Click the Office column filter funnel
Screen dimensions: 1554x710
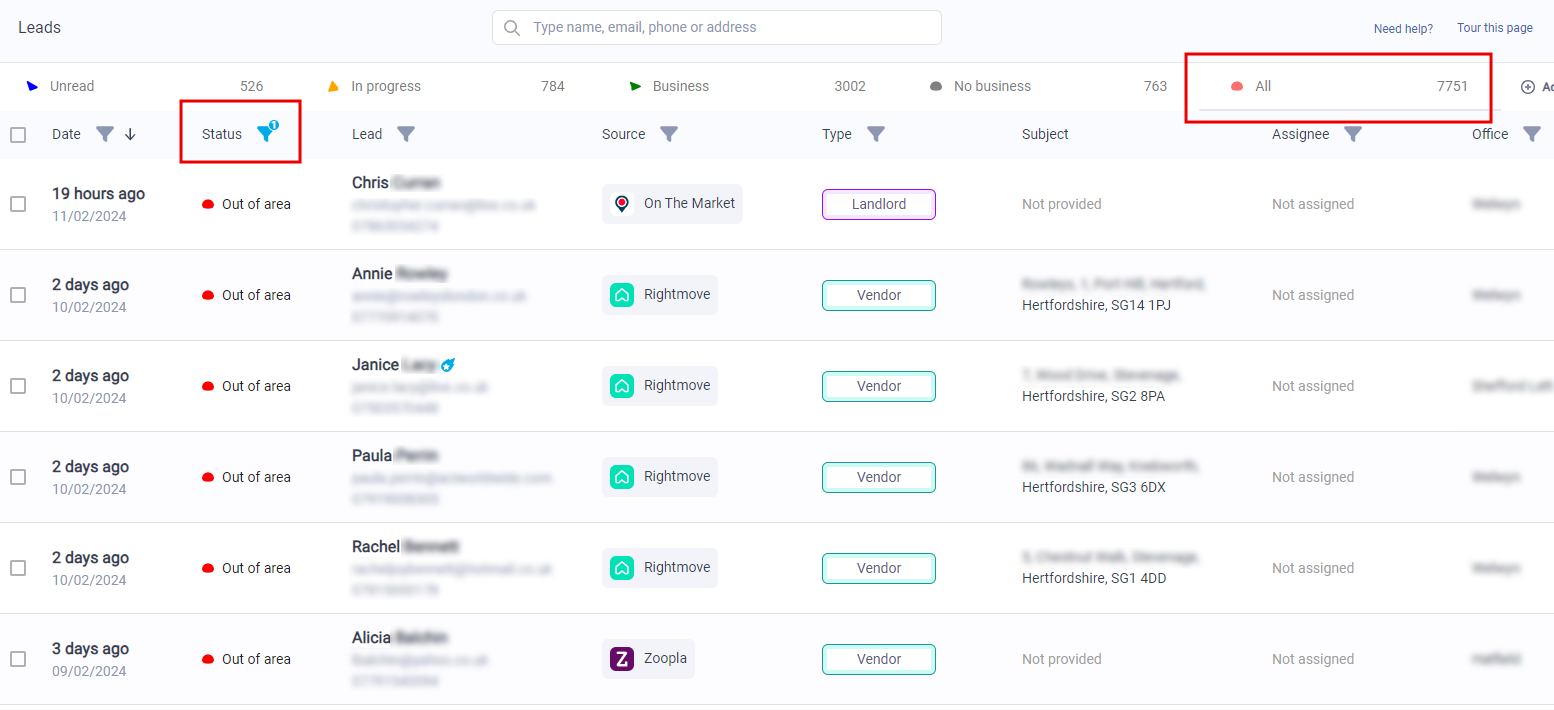coord(1531,134)
